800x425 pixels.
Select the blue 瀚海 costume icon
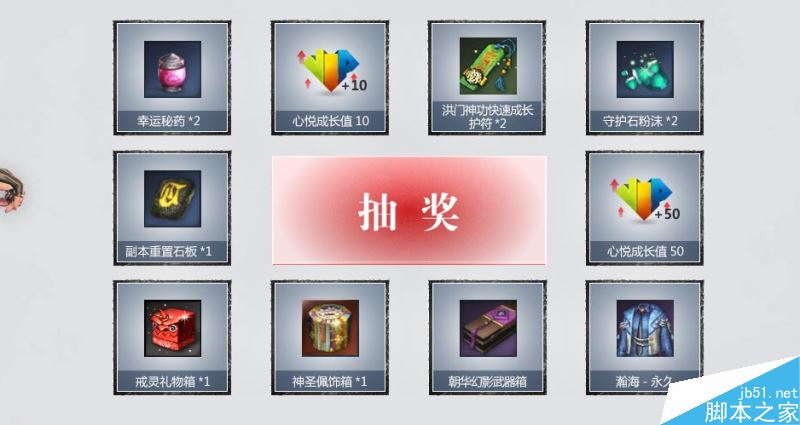pos(645,329)
